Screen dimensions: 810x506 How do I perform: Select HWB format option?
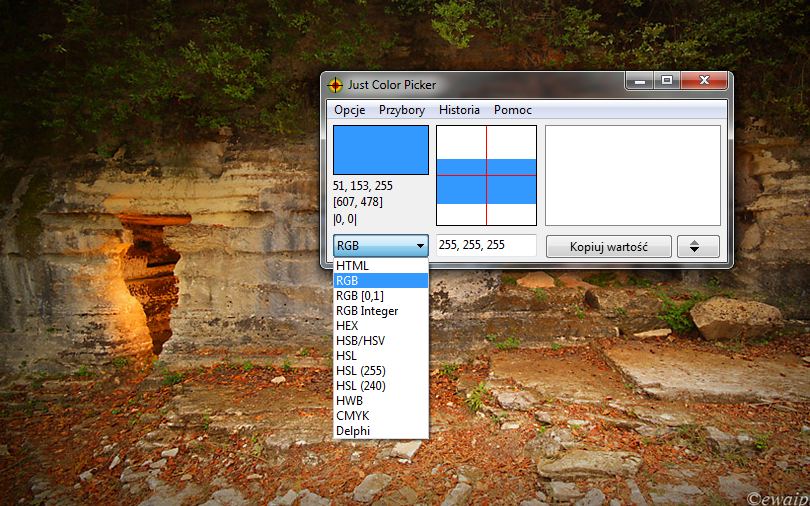click(381, 401)
